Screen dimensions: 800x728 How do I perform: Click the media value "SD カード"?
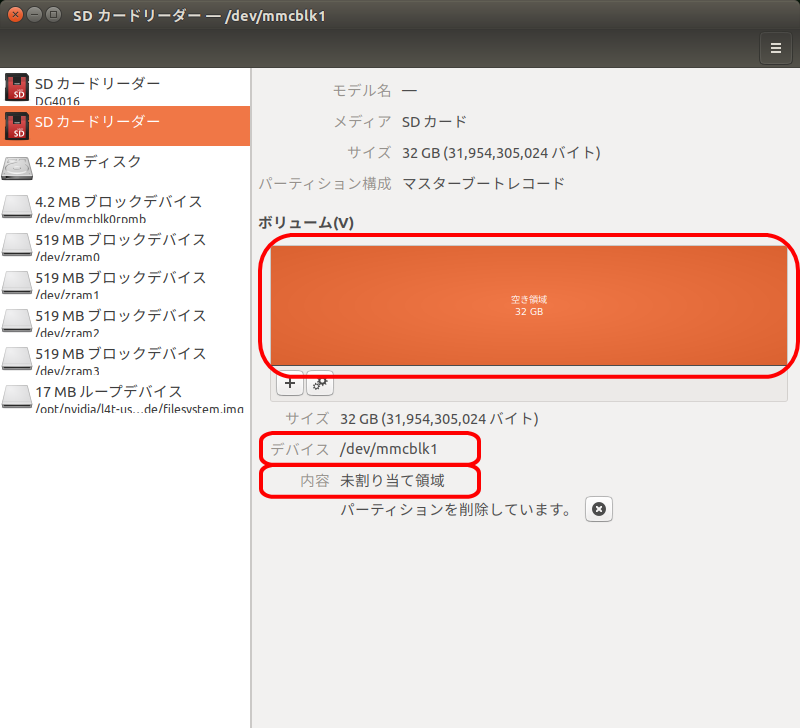point(434,122)
